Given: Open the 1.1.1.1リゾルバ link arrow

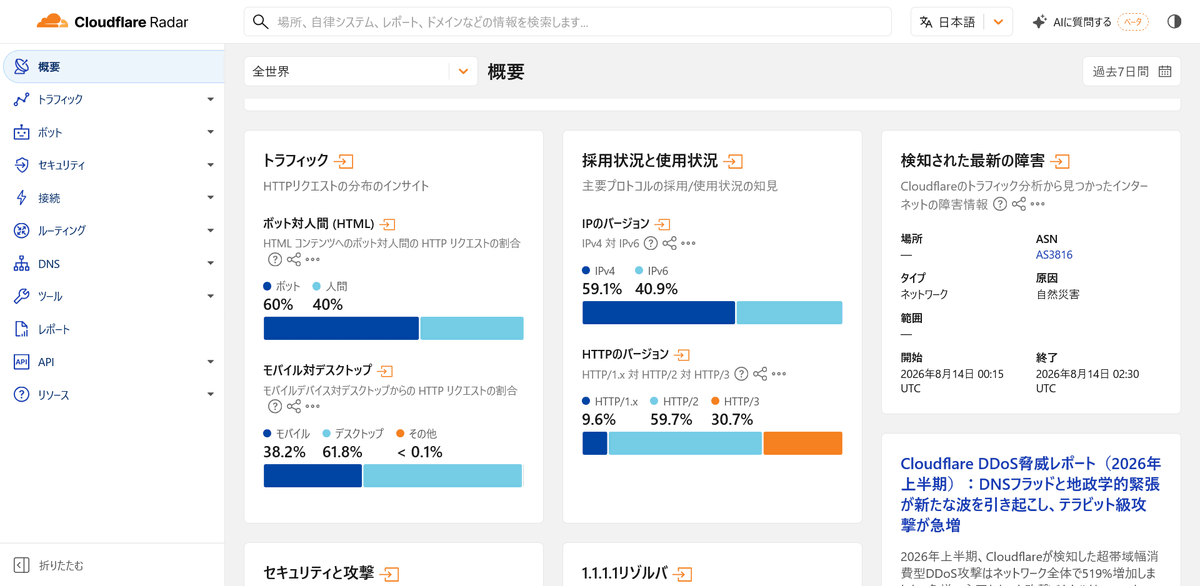Looking at the screenshot, I should 683,574.
